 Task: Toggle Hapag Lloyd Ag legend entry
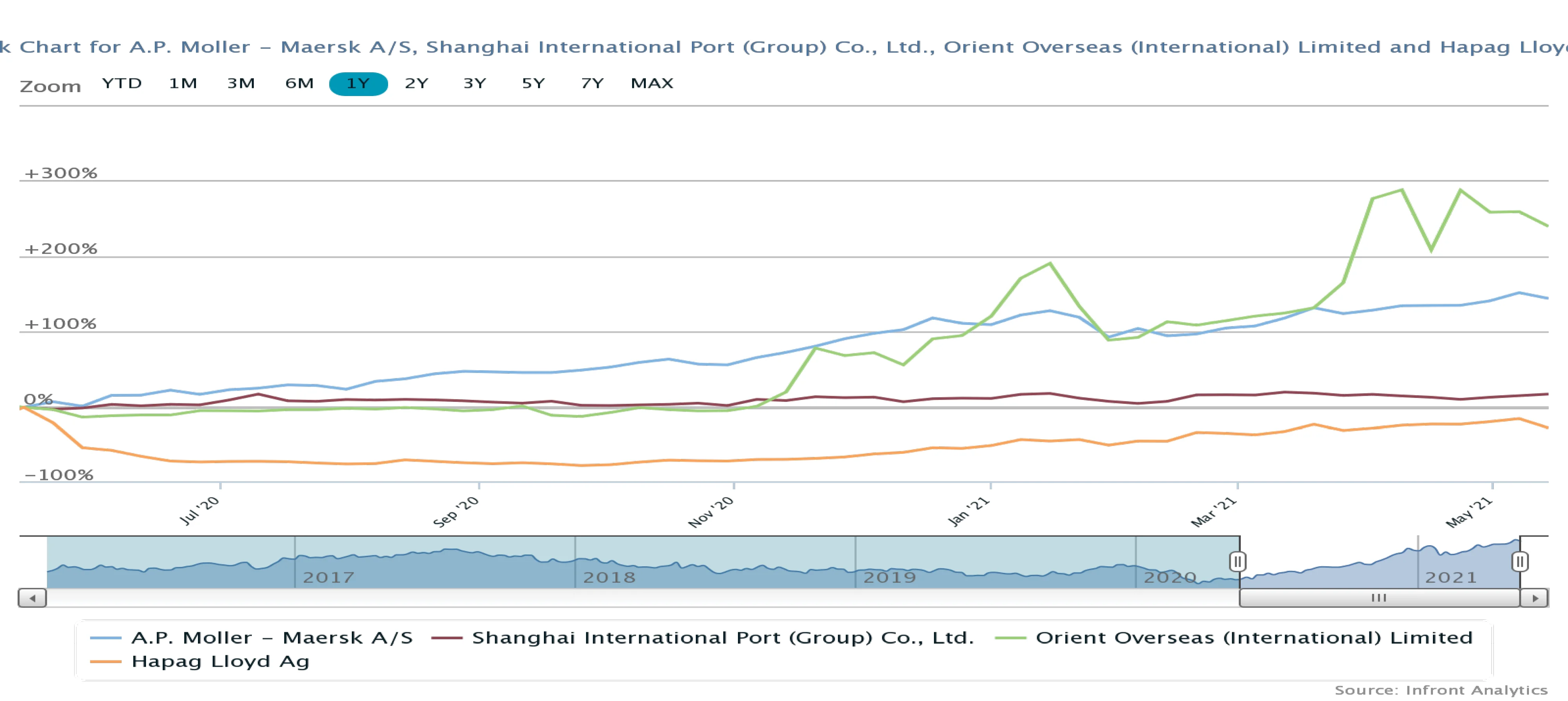[220, 662]
